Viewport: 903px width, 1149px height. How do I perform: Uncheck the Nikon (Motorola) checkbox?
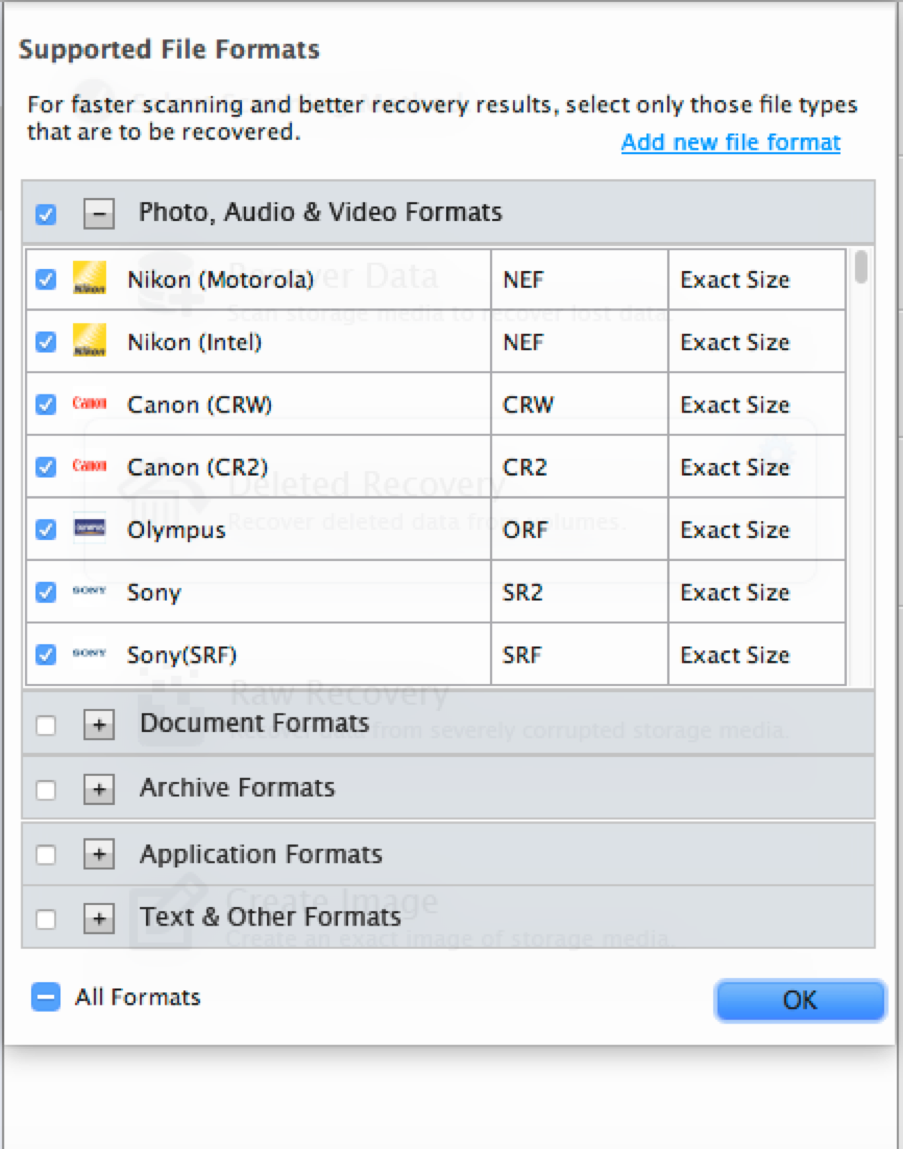(45, 279)
